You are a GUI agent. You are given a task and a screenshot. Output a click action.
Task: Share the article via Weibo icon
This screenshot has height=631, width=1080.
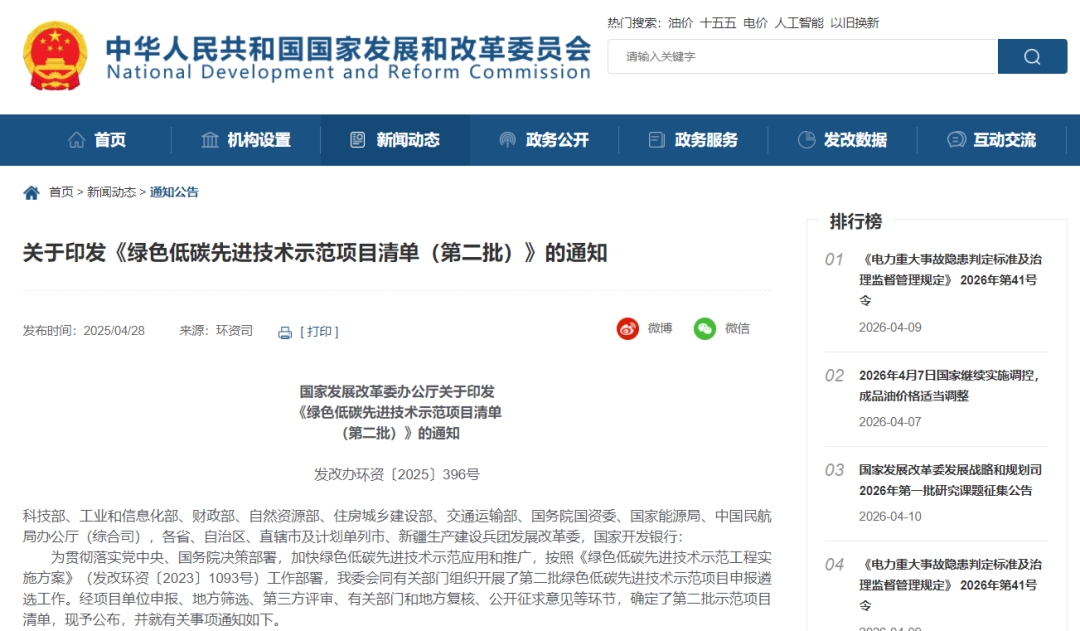tap(628, 328)
